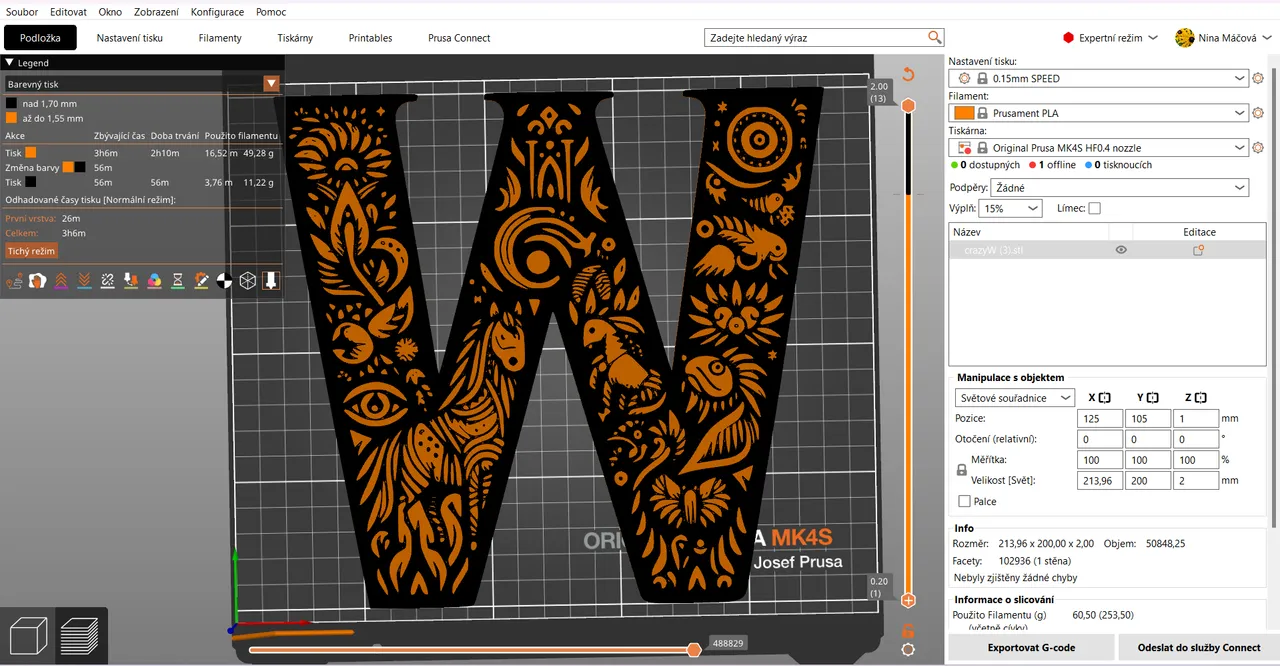This screenshot has height=666, width=1280.
Task: Click undo arrow above vertical slider
Action: pyautogui.click(x=908, y=74)
